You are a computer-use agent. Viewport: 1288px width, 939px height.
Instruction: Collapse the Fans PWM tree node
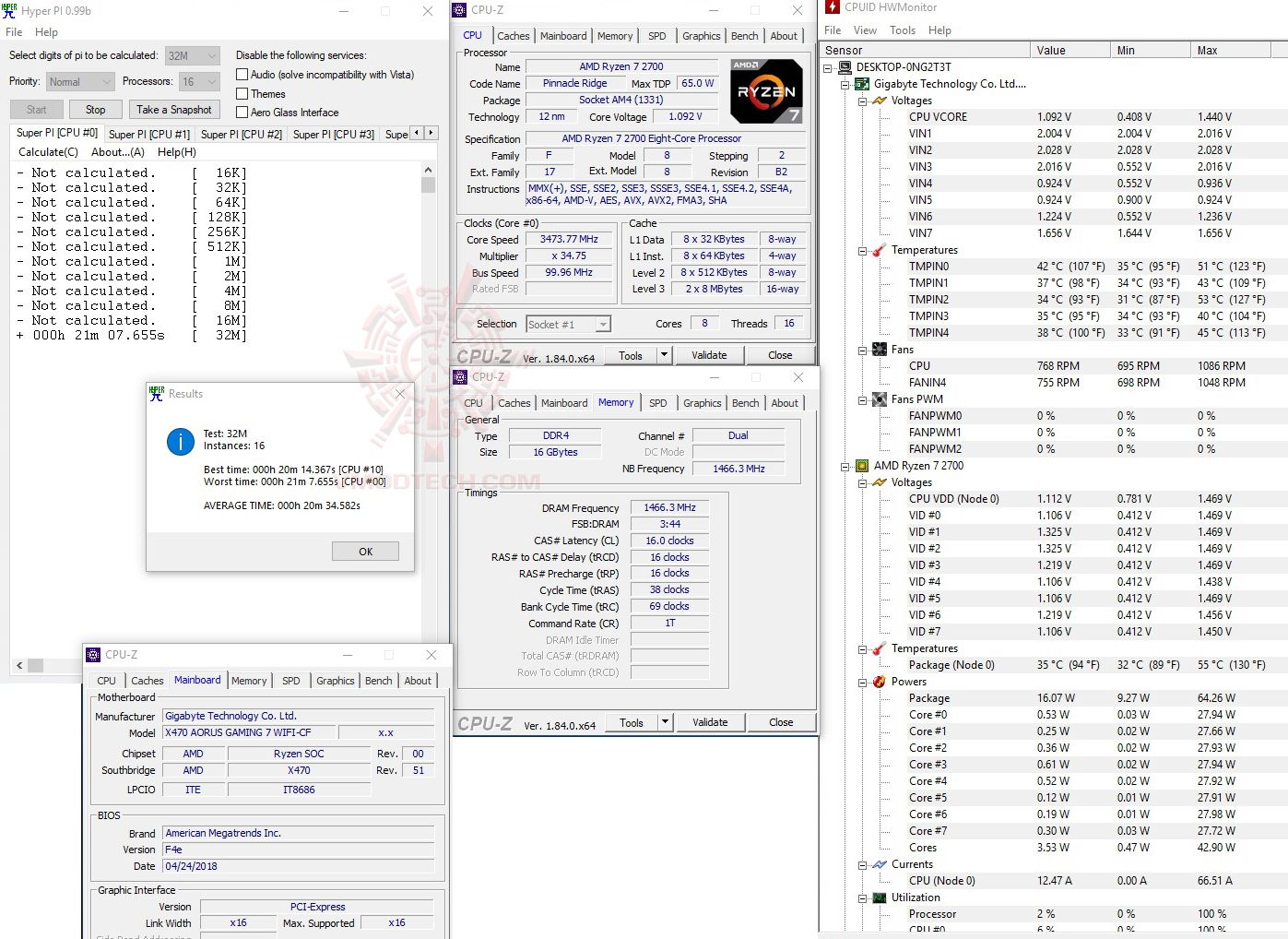coord(861,399)
